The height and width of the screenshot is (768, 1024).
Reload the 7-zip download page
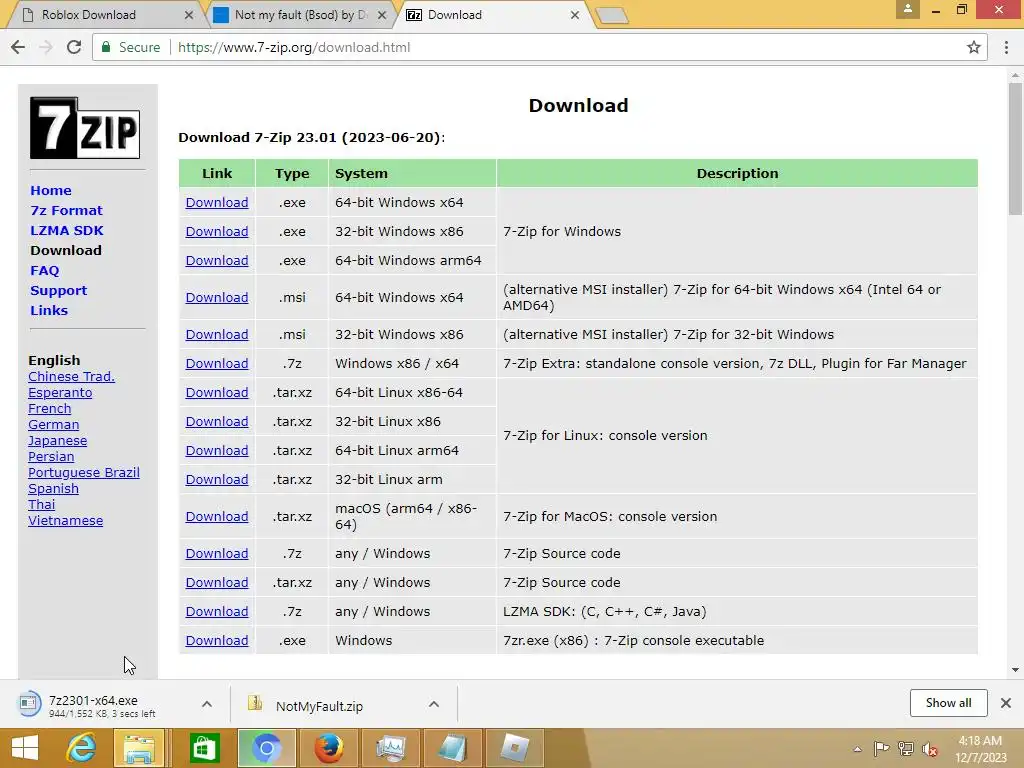(x=74, y=47)
